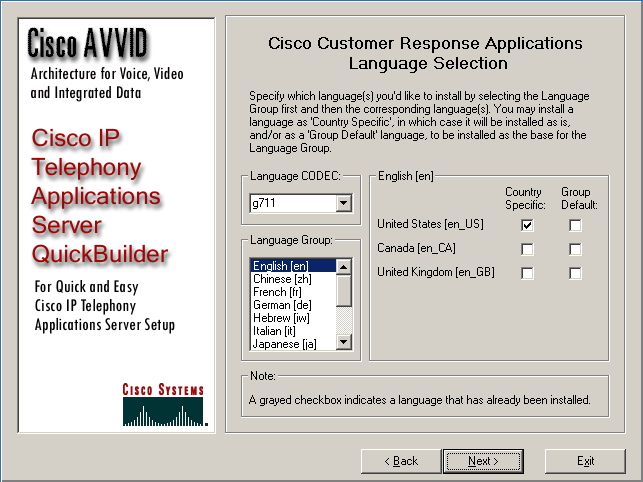Select Japanese [ja] language group
Screen dimensions: 643x482
[x=293, y=344]
